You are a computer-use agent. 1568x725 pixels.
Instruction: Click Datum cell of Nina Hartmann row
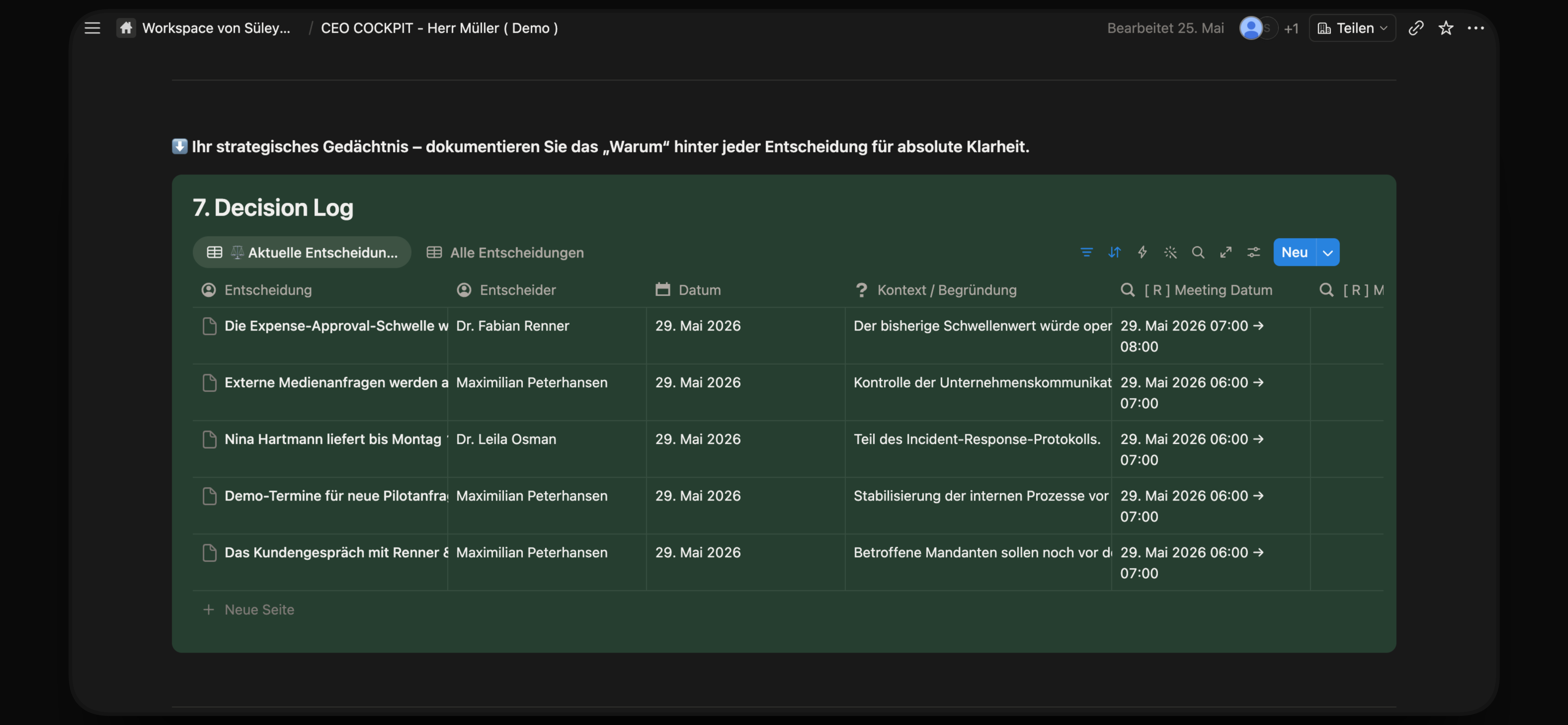tap(746, 449)
